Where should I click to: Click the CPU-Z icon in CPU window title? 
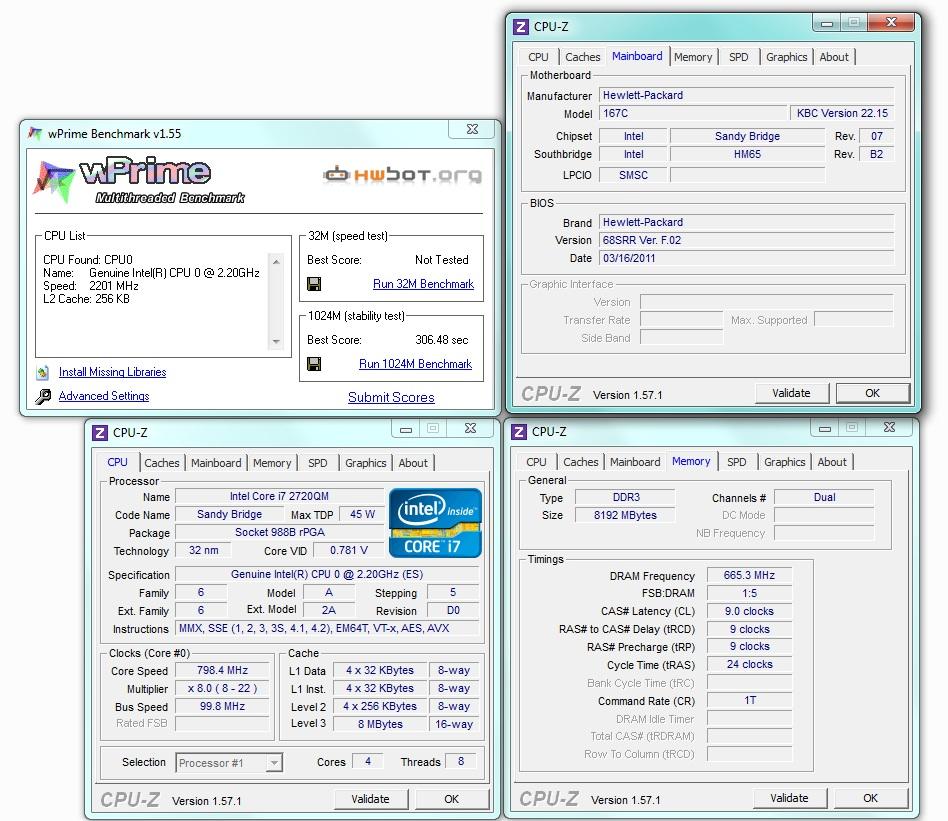[x=100, y=432]
